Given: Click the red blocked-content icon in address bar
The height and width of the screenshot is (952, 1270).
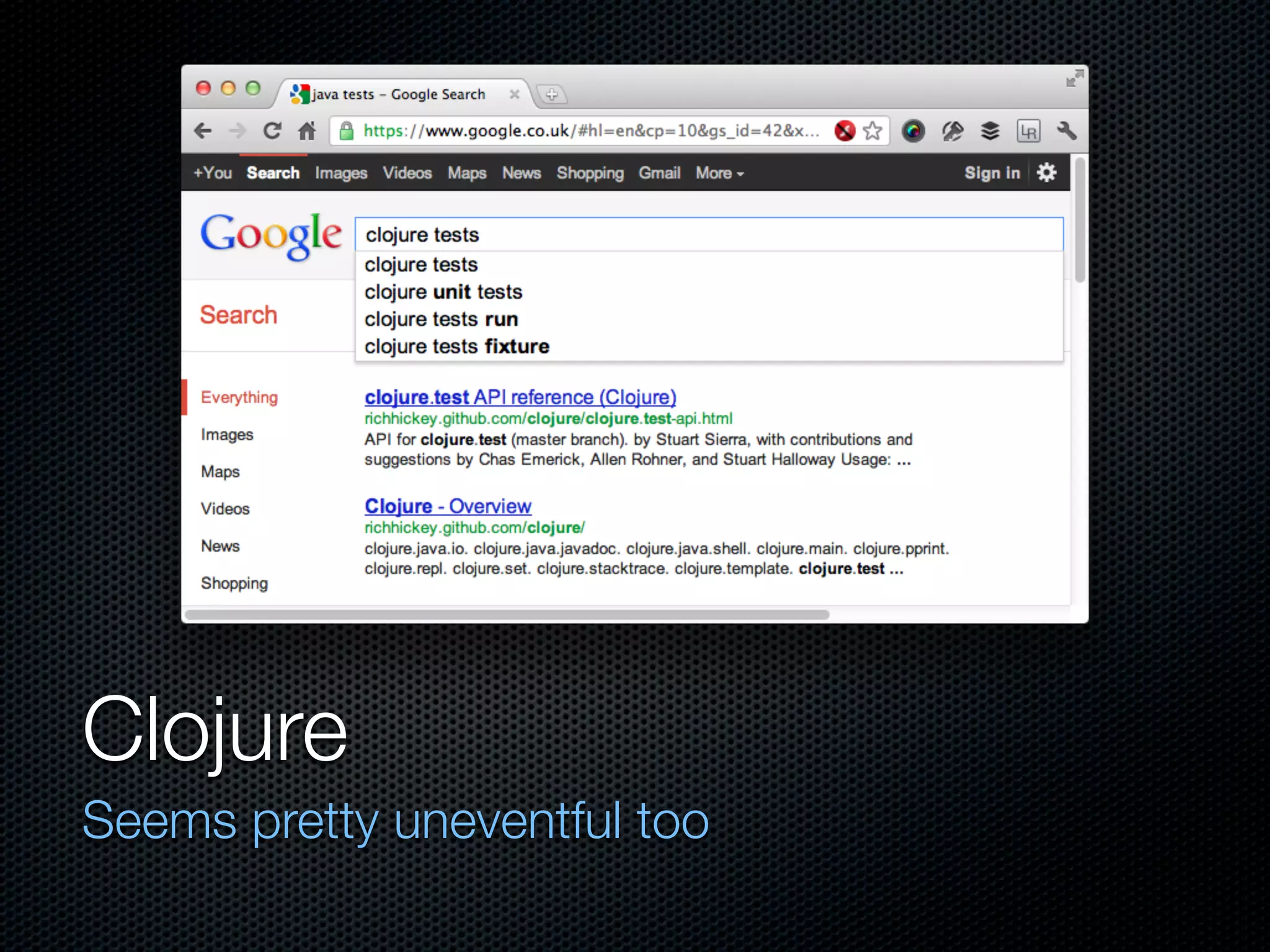Looking at the screenshot, I should 845,131.
